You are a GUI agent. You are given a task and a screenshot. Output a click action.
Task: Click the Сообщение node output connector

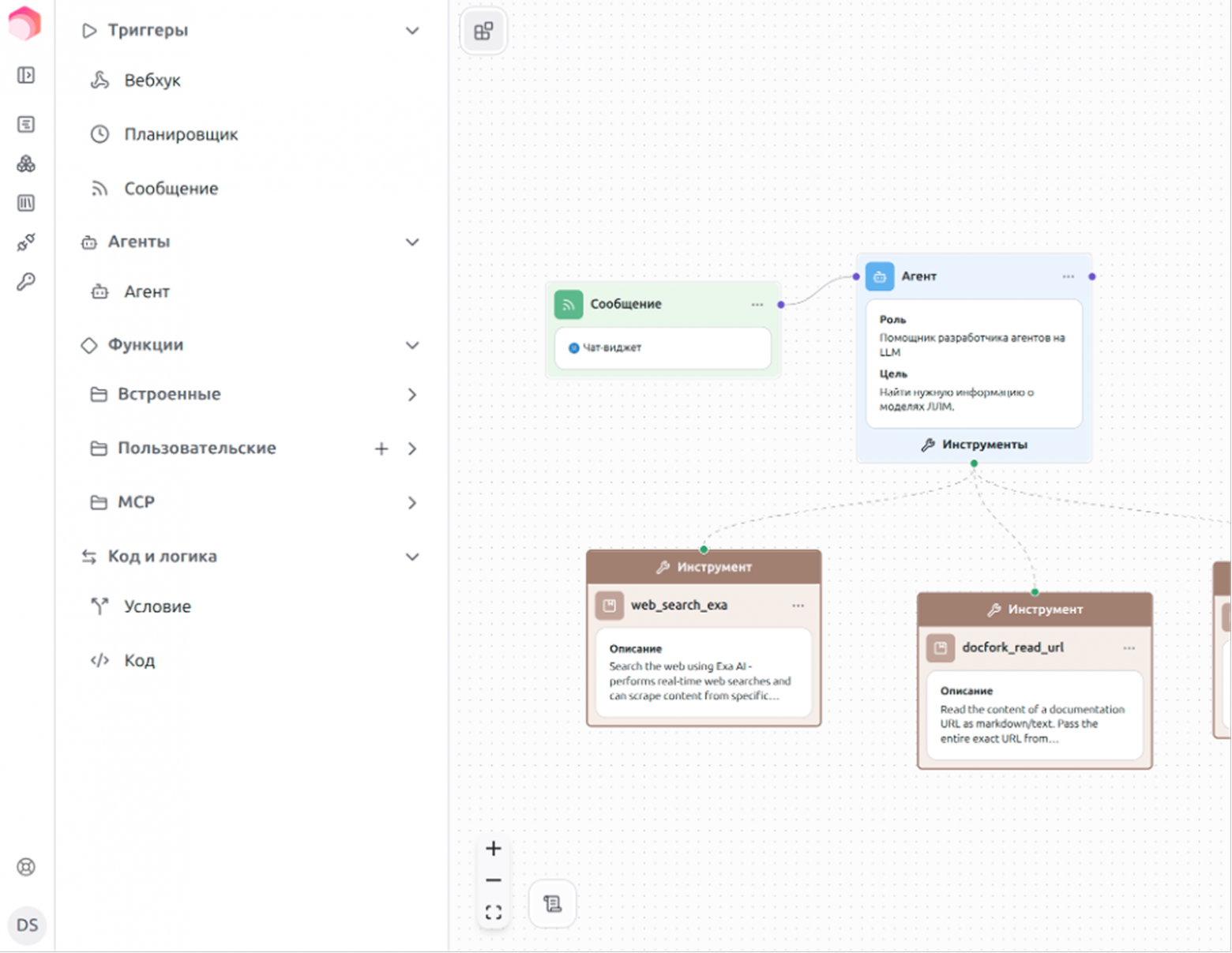(781, 305)
